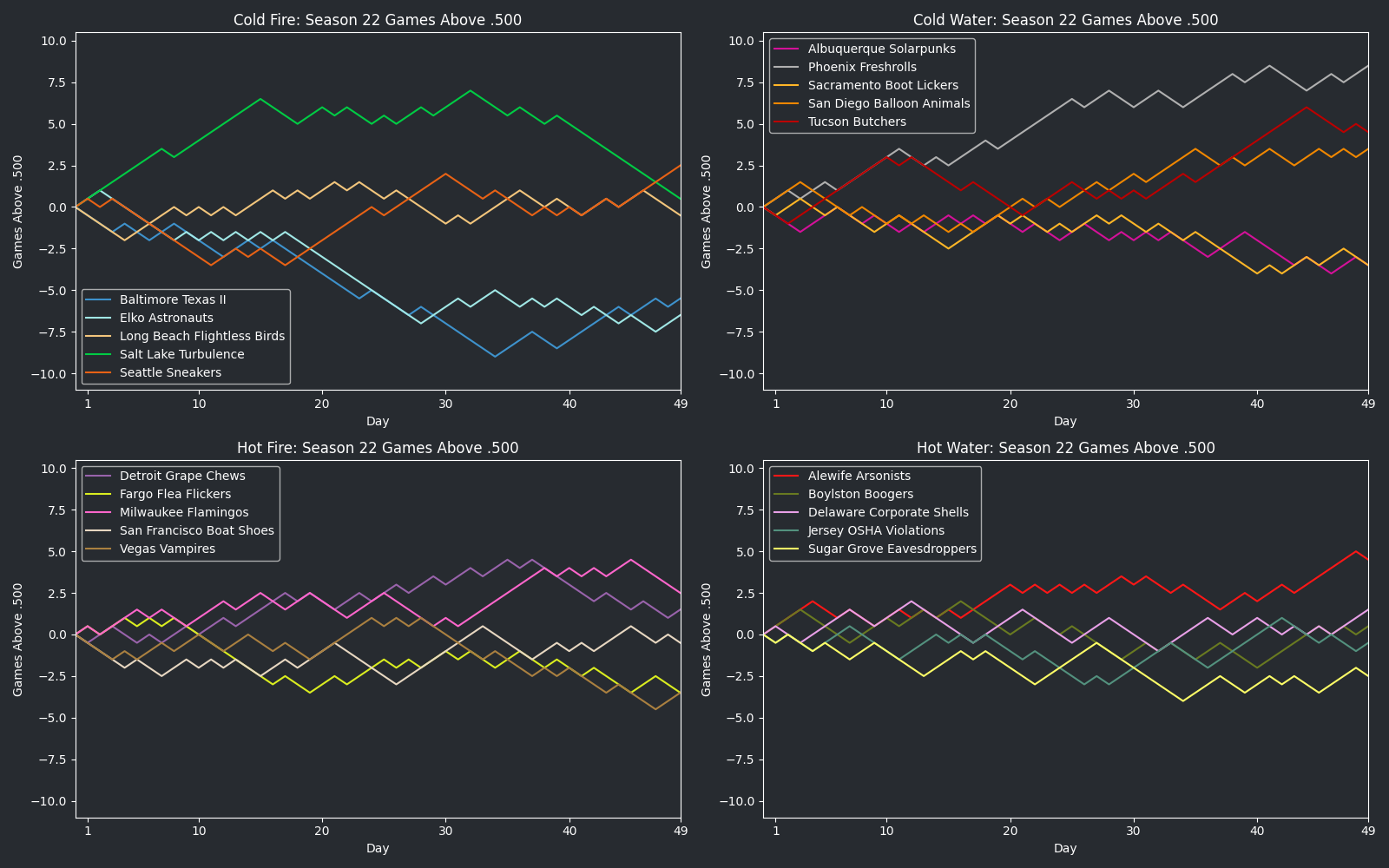Click the red Alewife Arsonists legend swatch
This screenshot has width=1389, height=868.
(x=787, y=476)
